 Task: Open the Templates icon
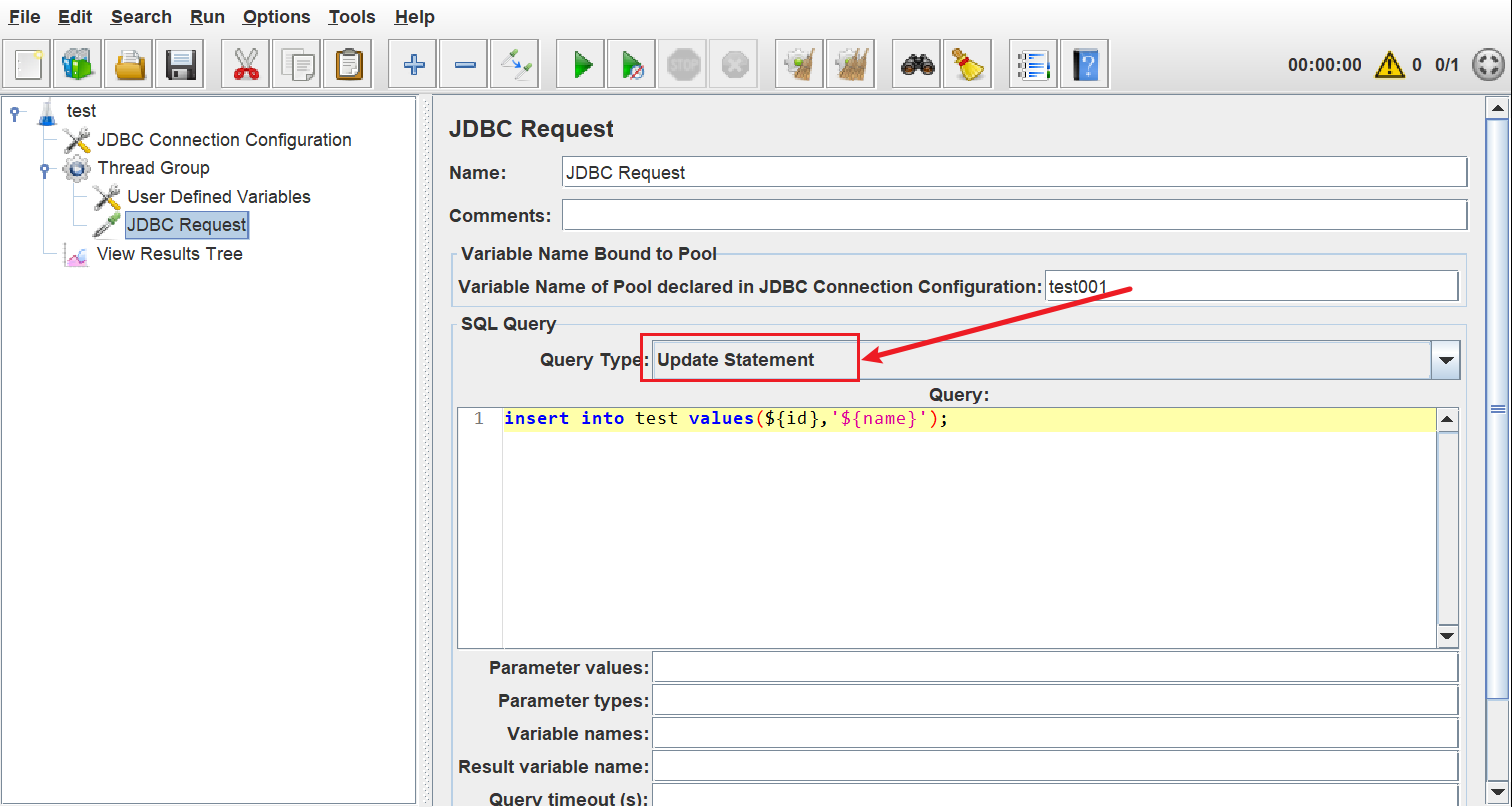pos(79,65)
